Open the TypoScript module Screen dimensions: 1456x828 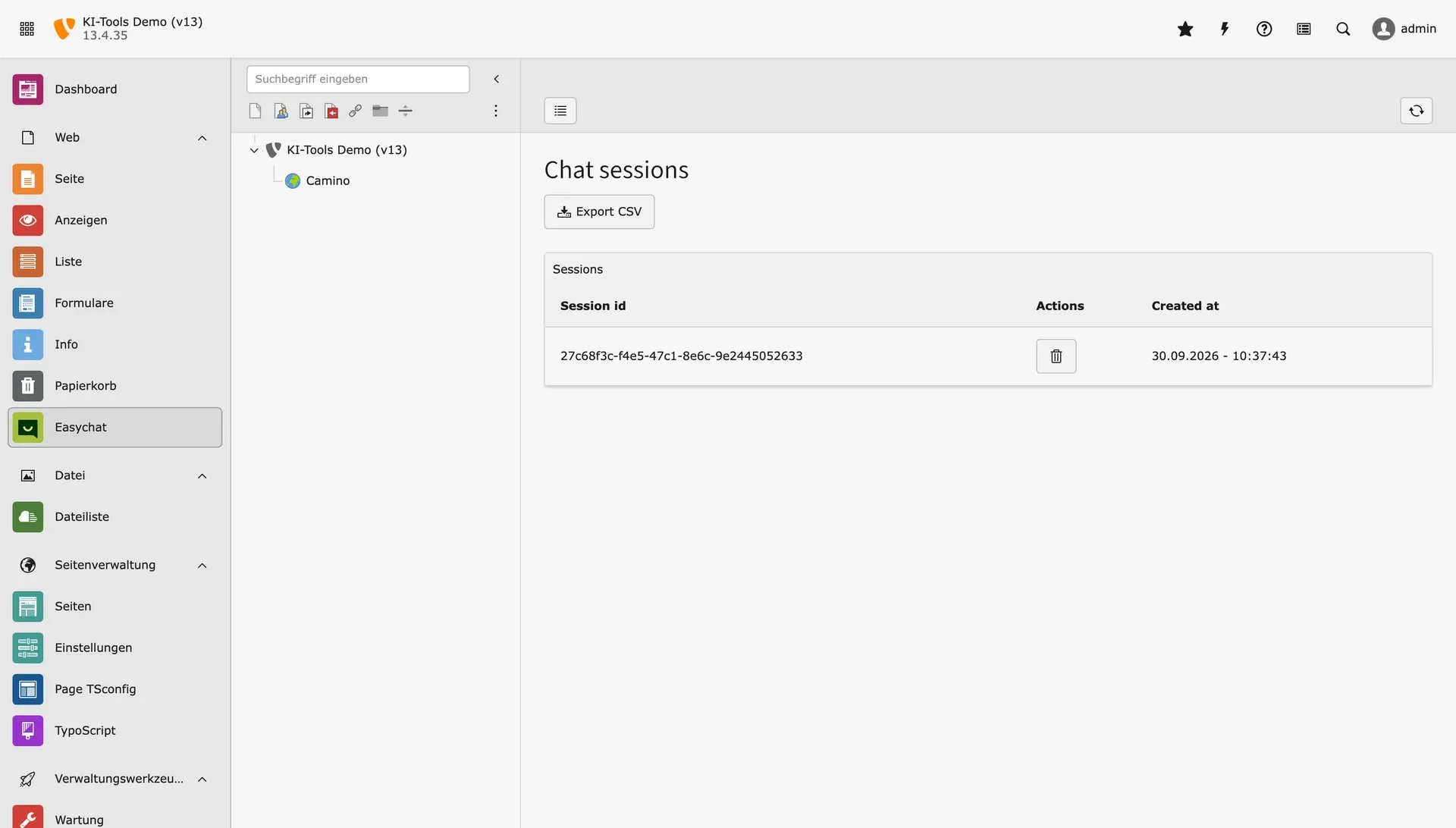(x=115, y=731)
